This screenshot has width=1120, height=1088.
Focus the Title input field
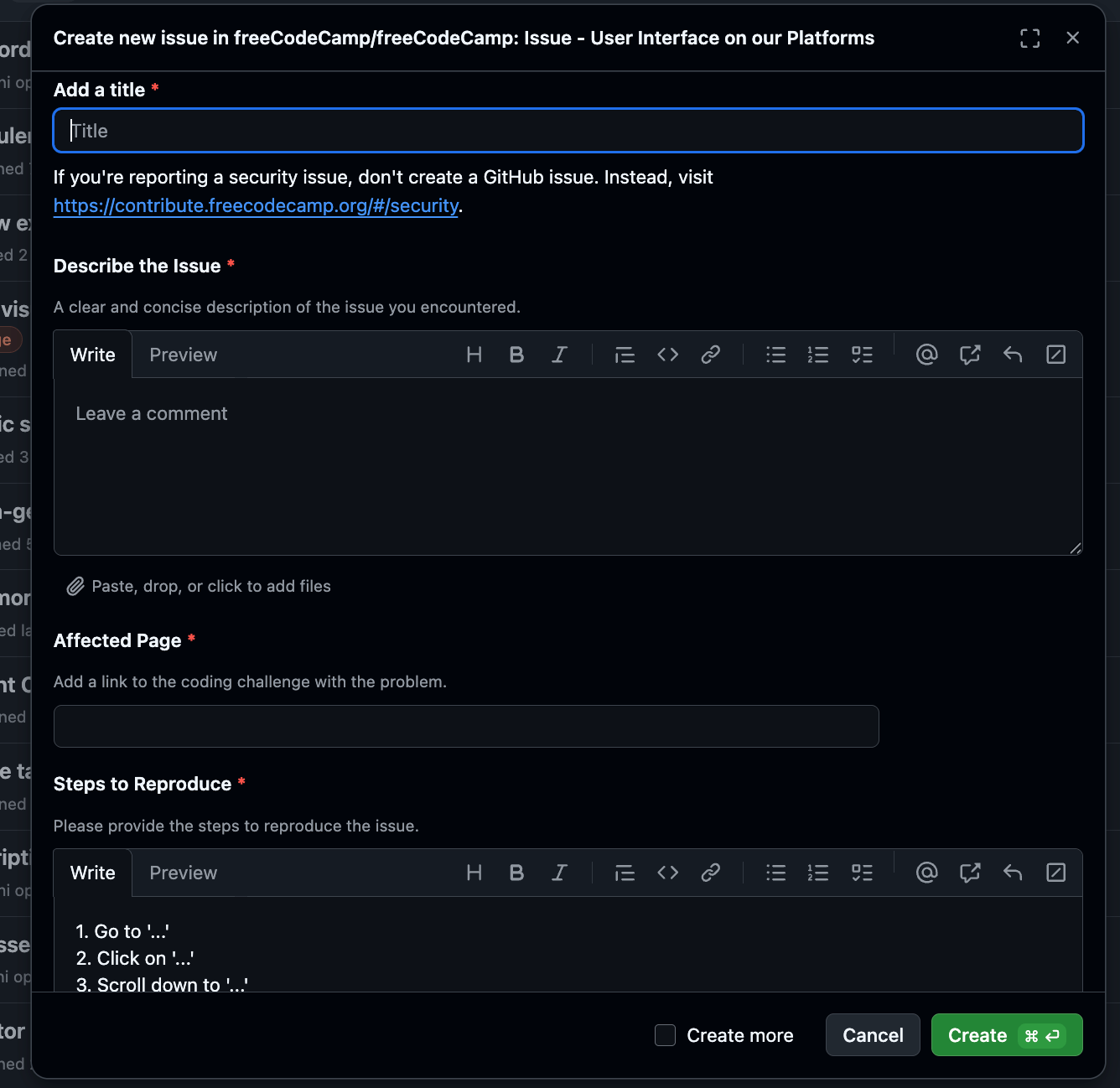point(568,131)
